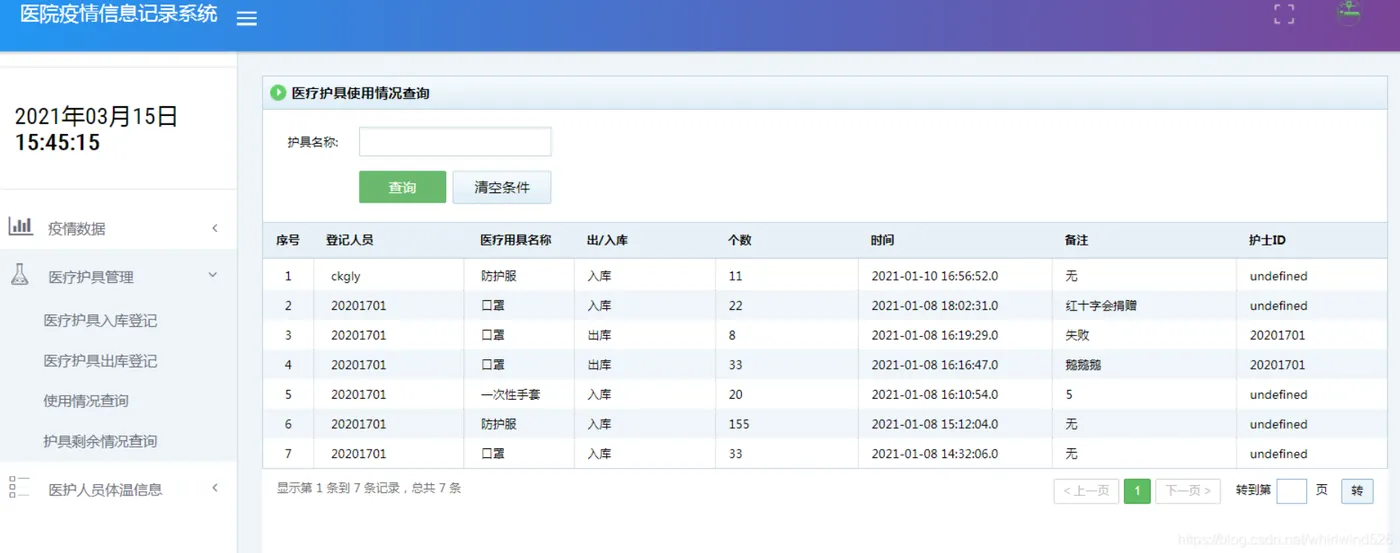Click the 医疗用具名称 column header
The width and height of the screenshot is (1400, 553).
(x=516, y=240)
